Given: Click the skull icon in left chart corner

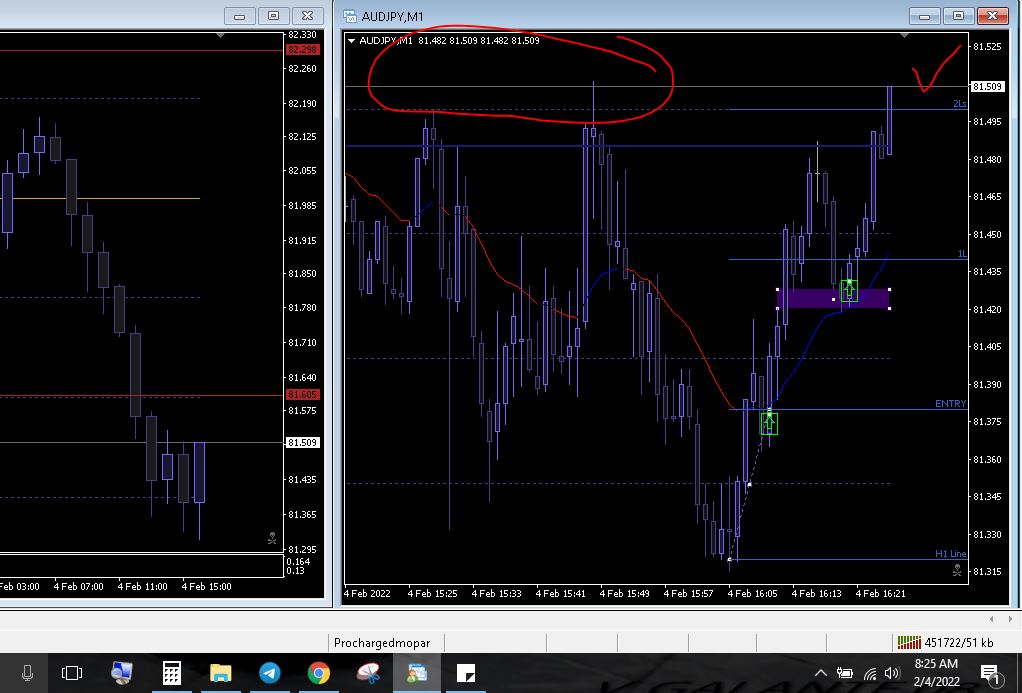Looking at the screenshot, I should [272, 538].
